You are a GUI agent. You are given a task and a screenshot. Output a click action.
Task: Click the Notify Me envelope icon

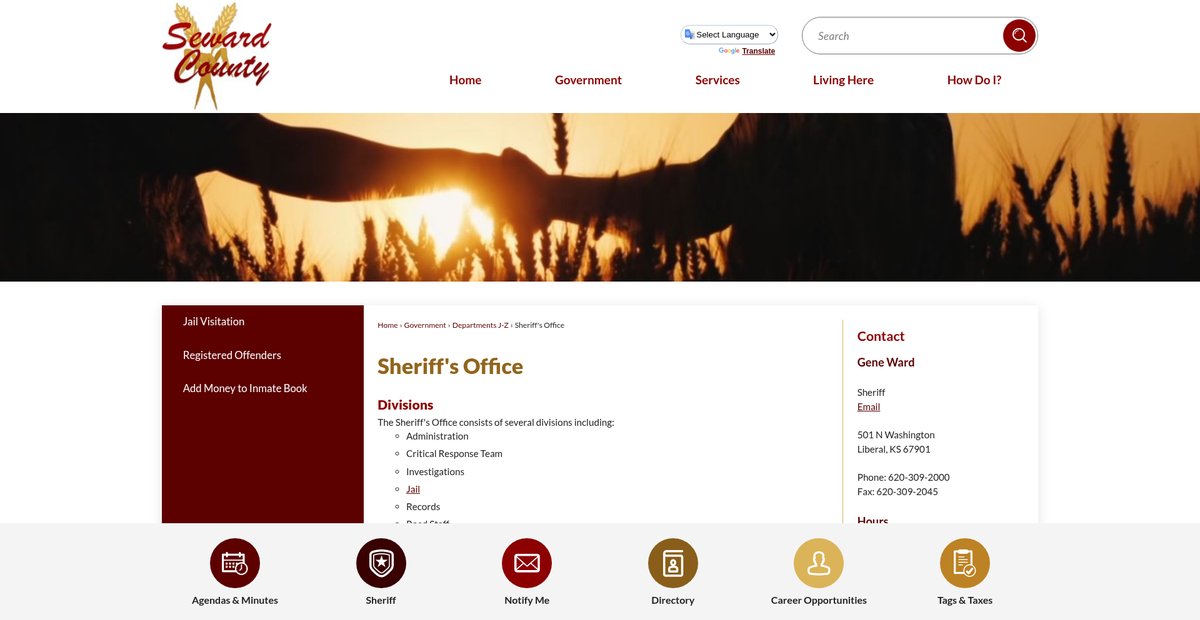(527, 563)
